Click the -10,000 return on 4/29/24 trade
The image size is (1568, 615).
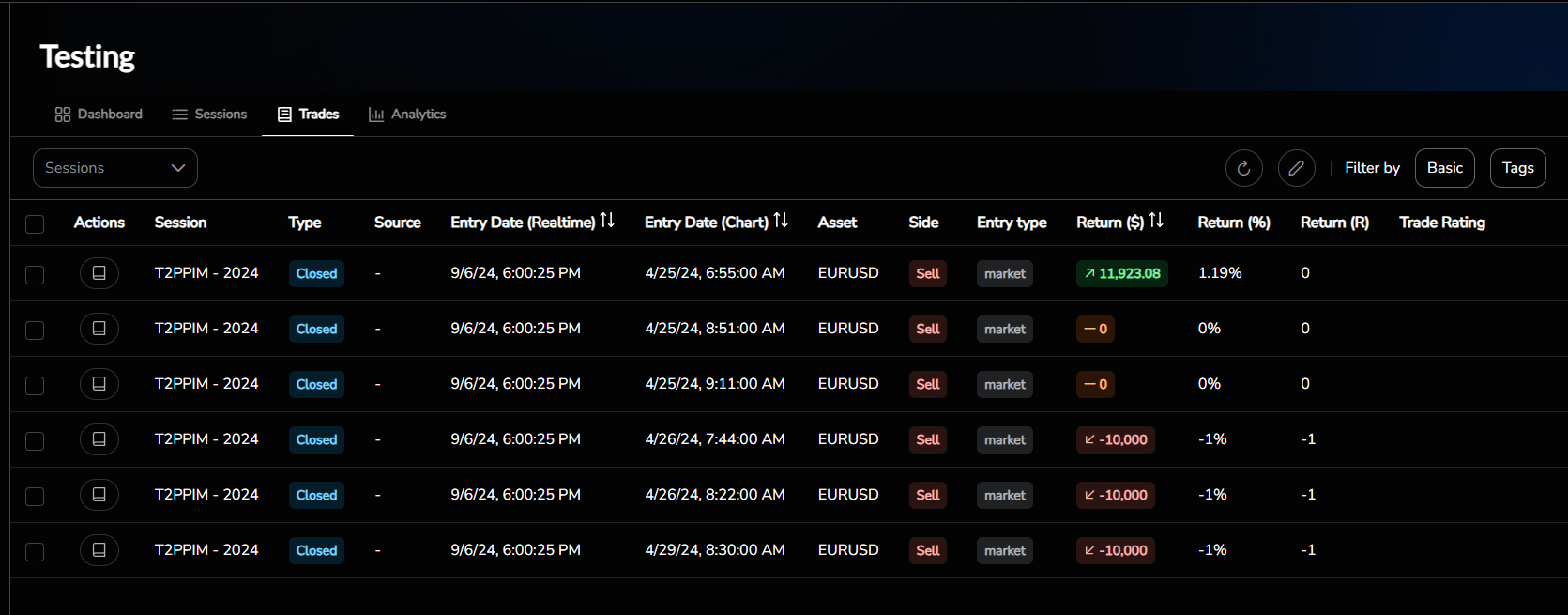tap(1116, 550)
